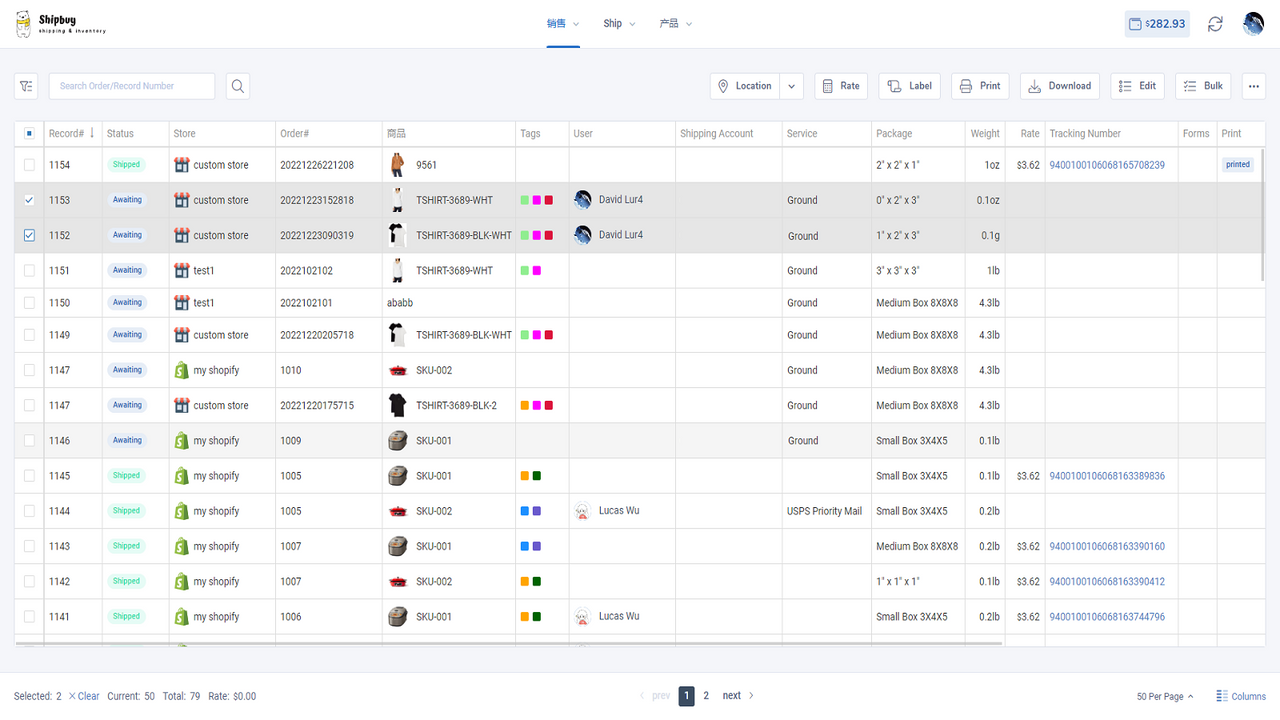The image size is (1280, 720).
Task: Open the 产品 menu
Action: click(x=676, y=24)
